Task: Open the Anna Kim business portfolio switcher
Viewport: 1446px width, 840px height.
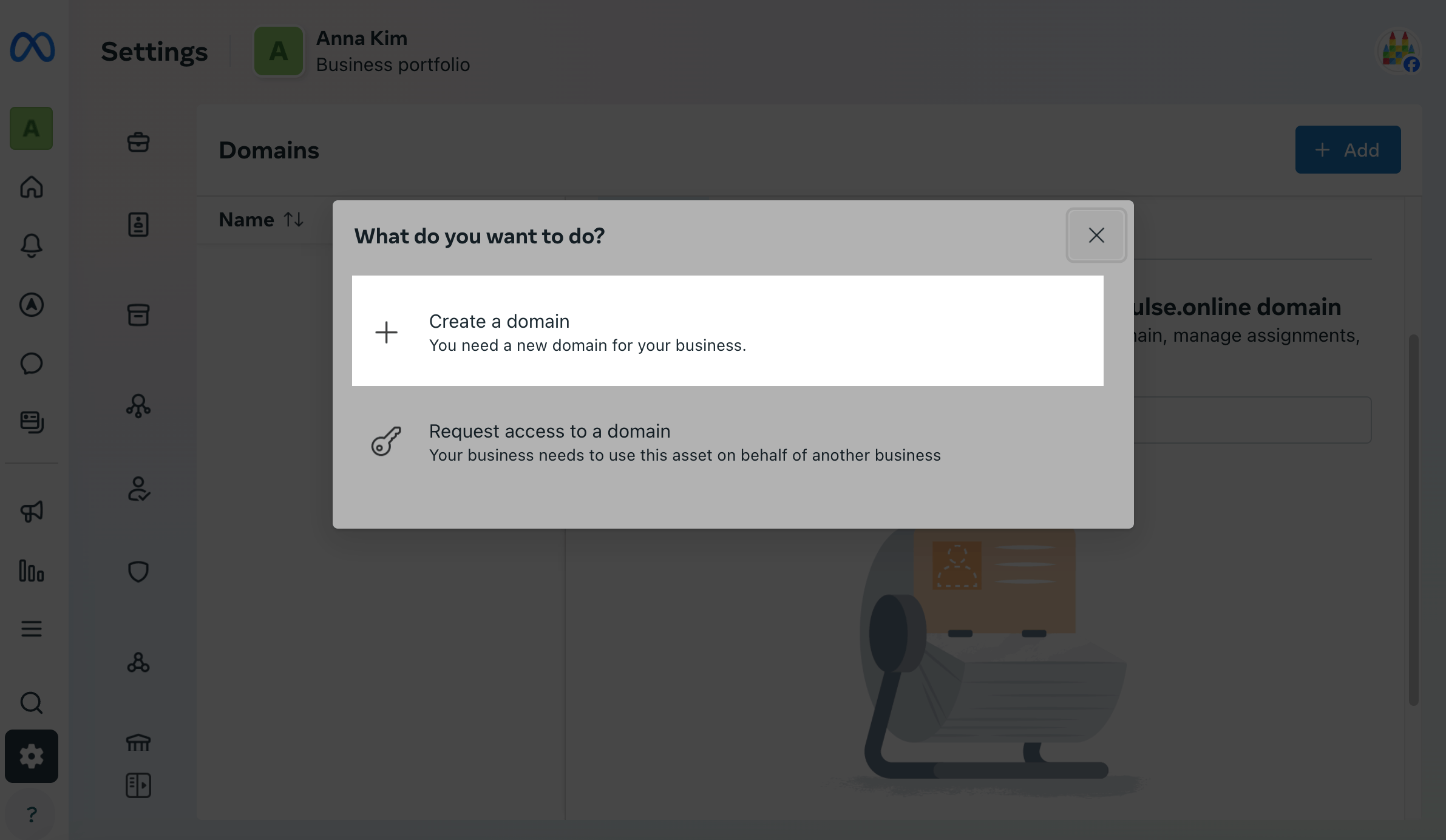Action: pos(362,52)
